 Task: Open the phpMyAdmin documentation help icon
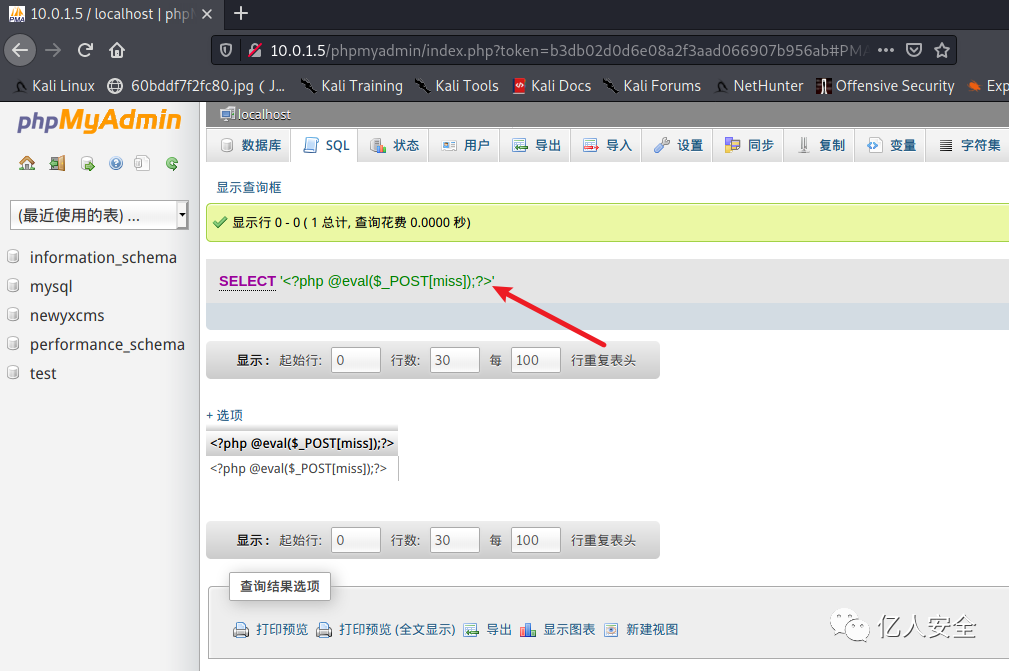[116, 163]
